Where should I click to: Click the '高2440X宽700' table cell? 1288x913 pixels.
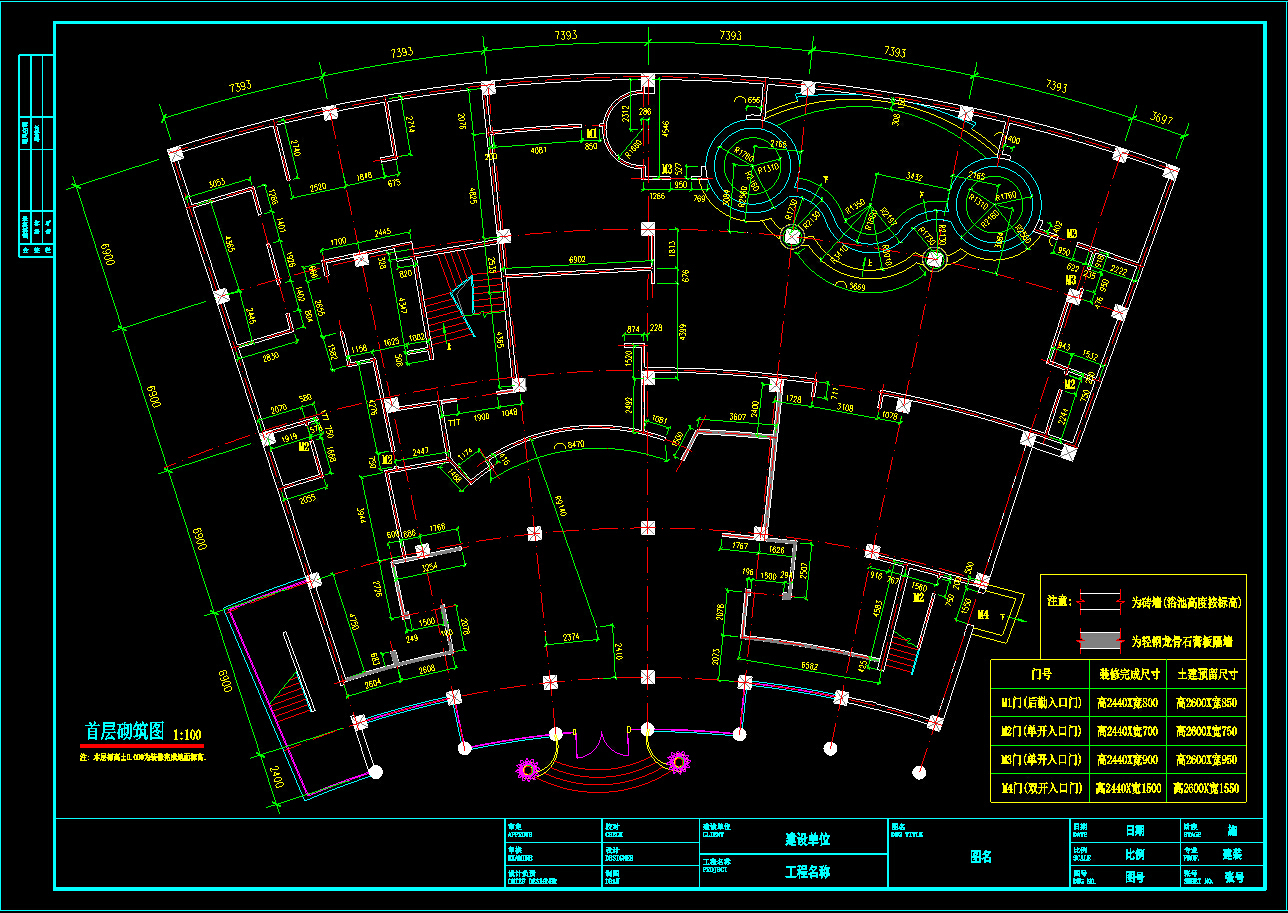[x=1128, y=732]
